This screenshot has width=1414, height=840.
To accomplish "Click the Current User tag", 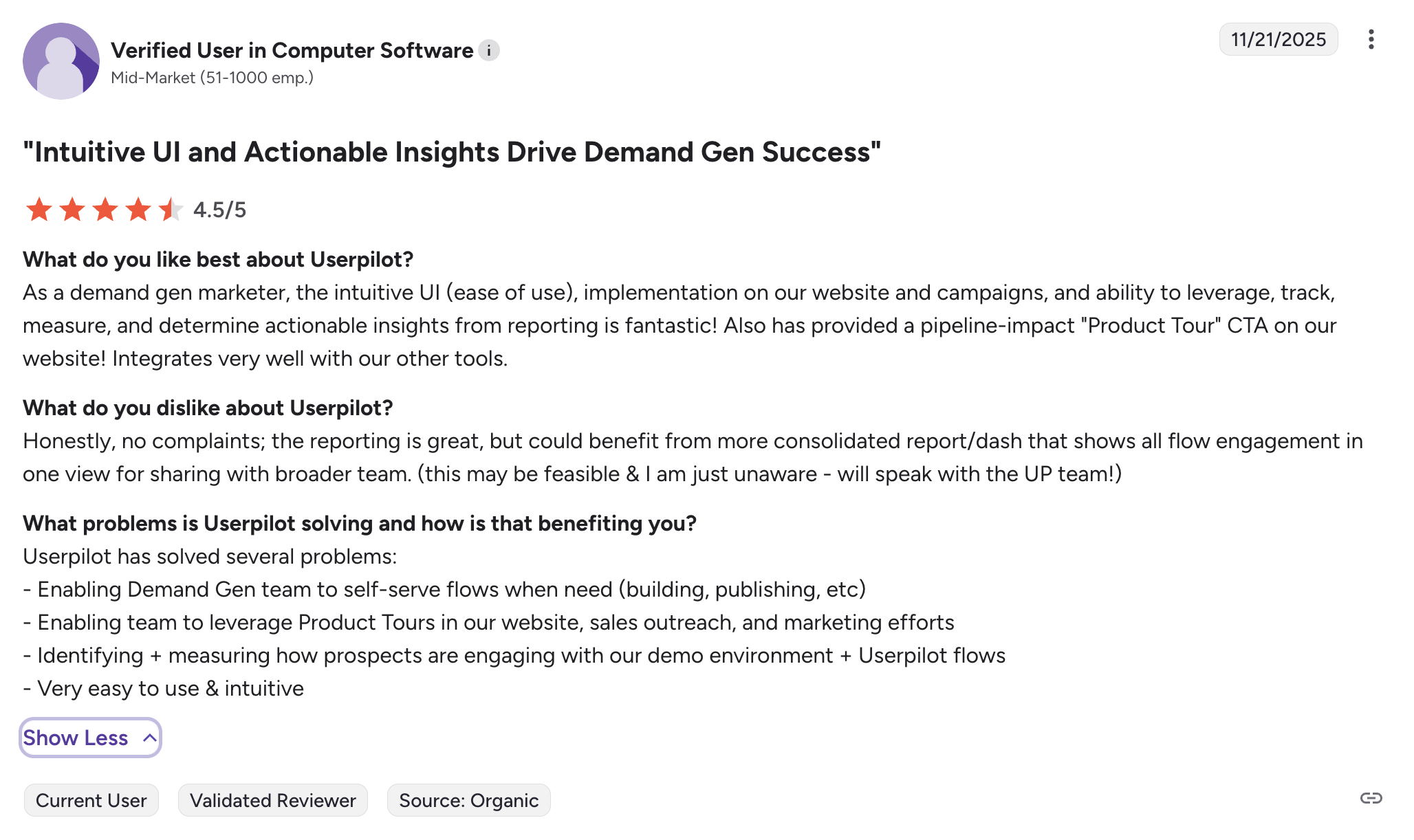I will (91, 800).
